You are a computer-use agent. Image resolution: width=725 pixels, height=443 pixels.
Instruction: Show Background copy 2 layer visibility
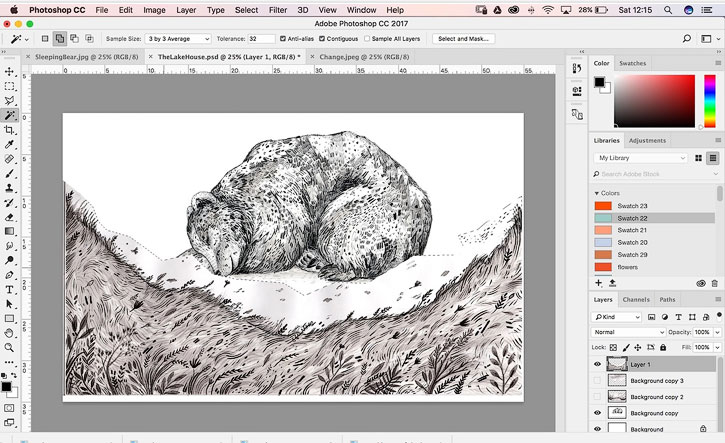point(597,397)
